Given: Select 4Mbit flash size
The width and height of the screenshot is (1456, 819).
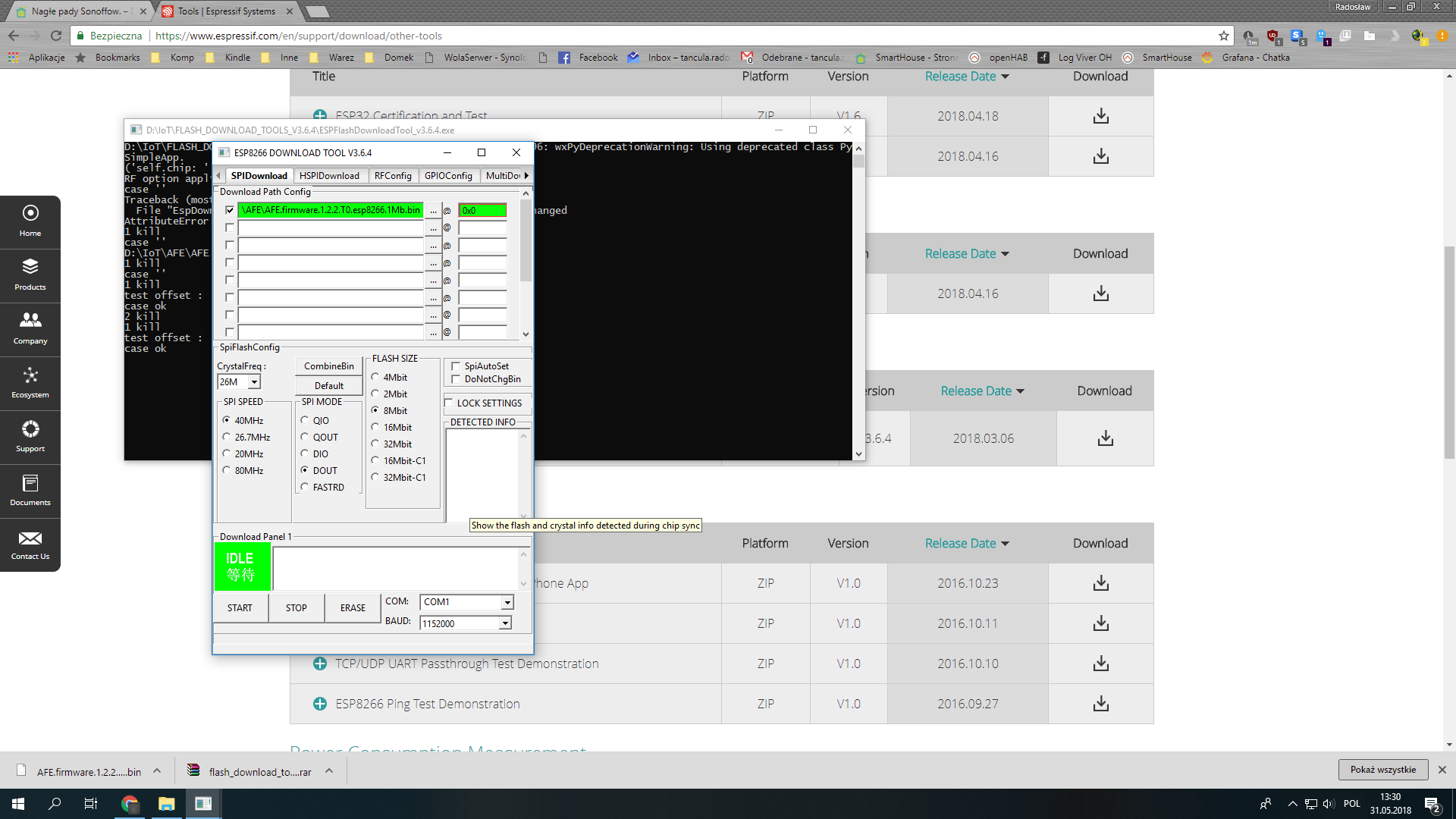Looking at the screenshot, I should click(375, 377).
